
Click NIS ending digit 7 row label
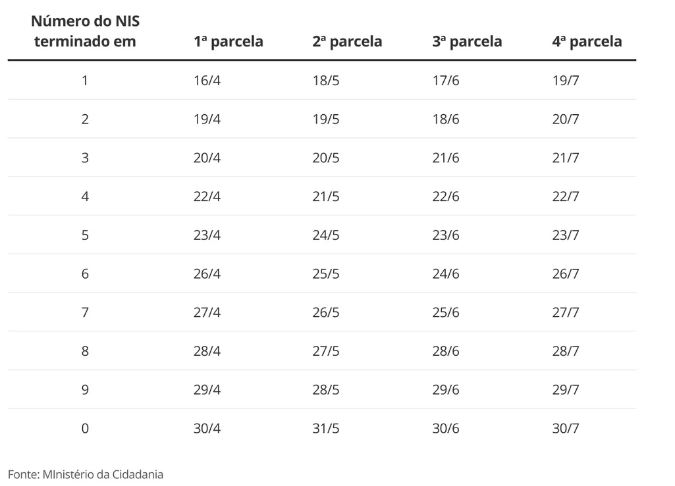[85, 313]
